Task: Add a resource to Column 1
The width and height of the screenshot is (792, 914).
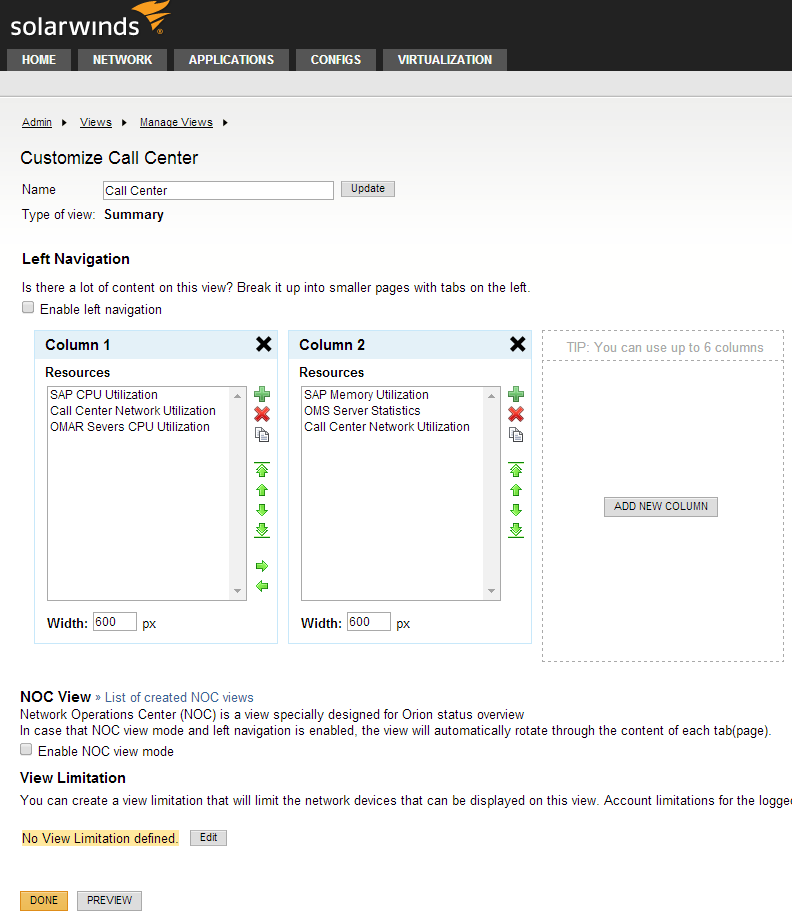Action: 262,395
